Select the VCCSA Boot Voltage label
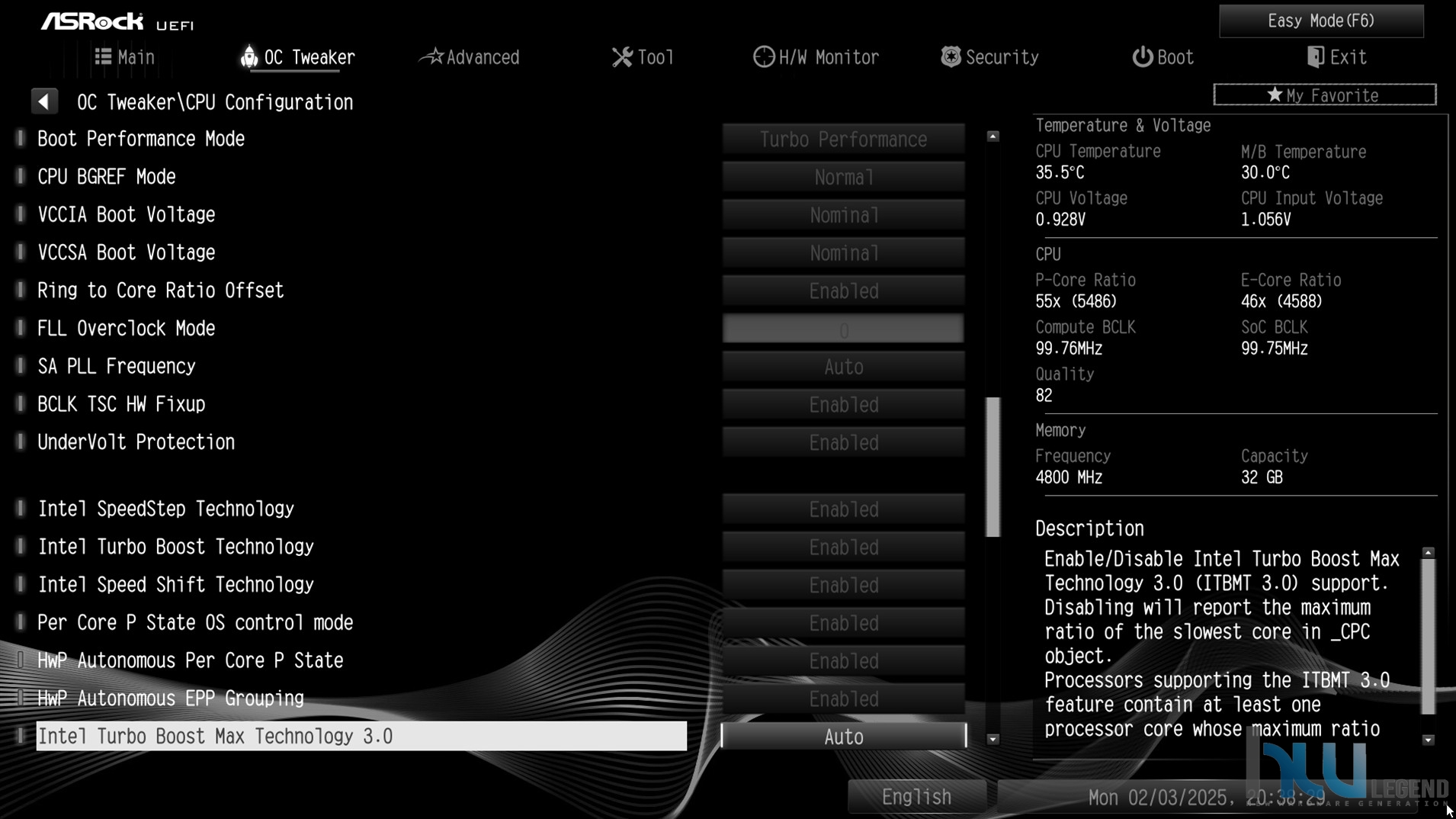This screenshot has width=1456, height=819. (127, 252)
